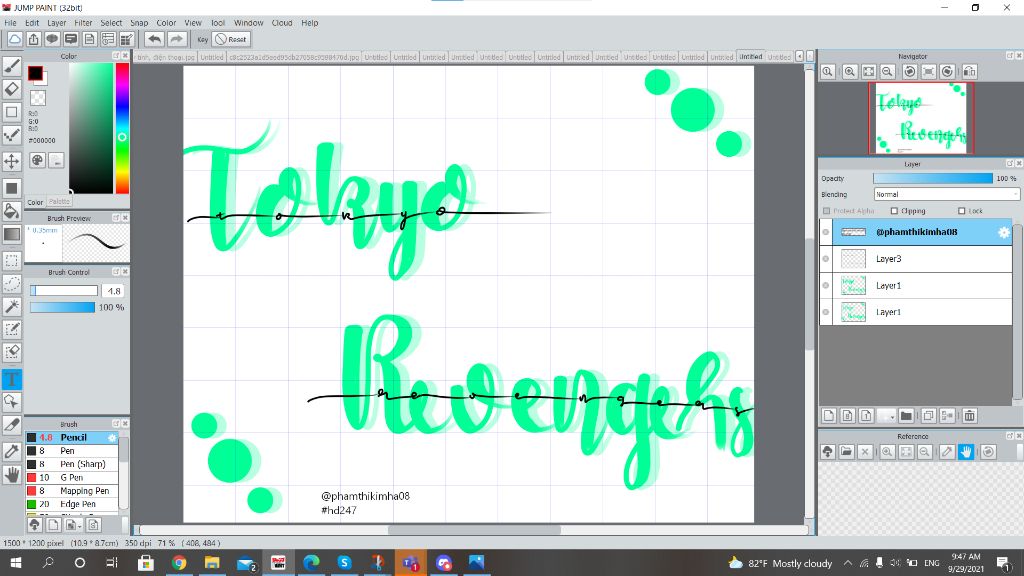Open layer type dropdown in Layer panel
The width and height of the screenshot is (1024, 576).
(x=886, y=415)
